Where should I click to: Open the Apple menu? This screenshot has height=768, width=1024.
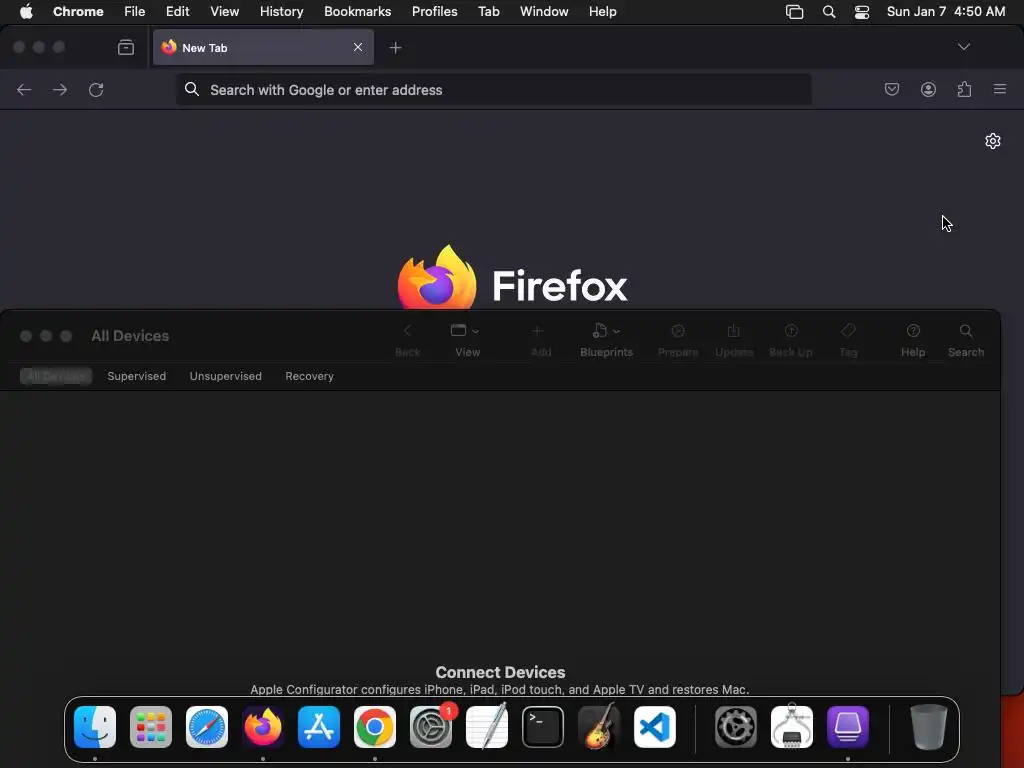click(26, 12)
